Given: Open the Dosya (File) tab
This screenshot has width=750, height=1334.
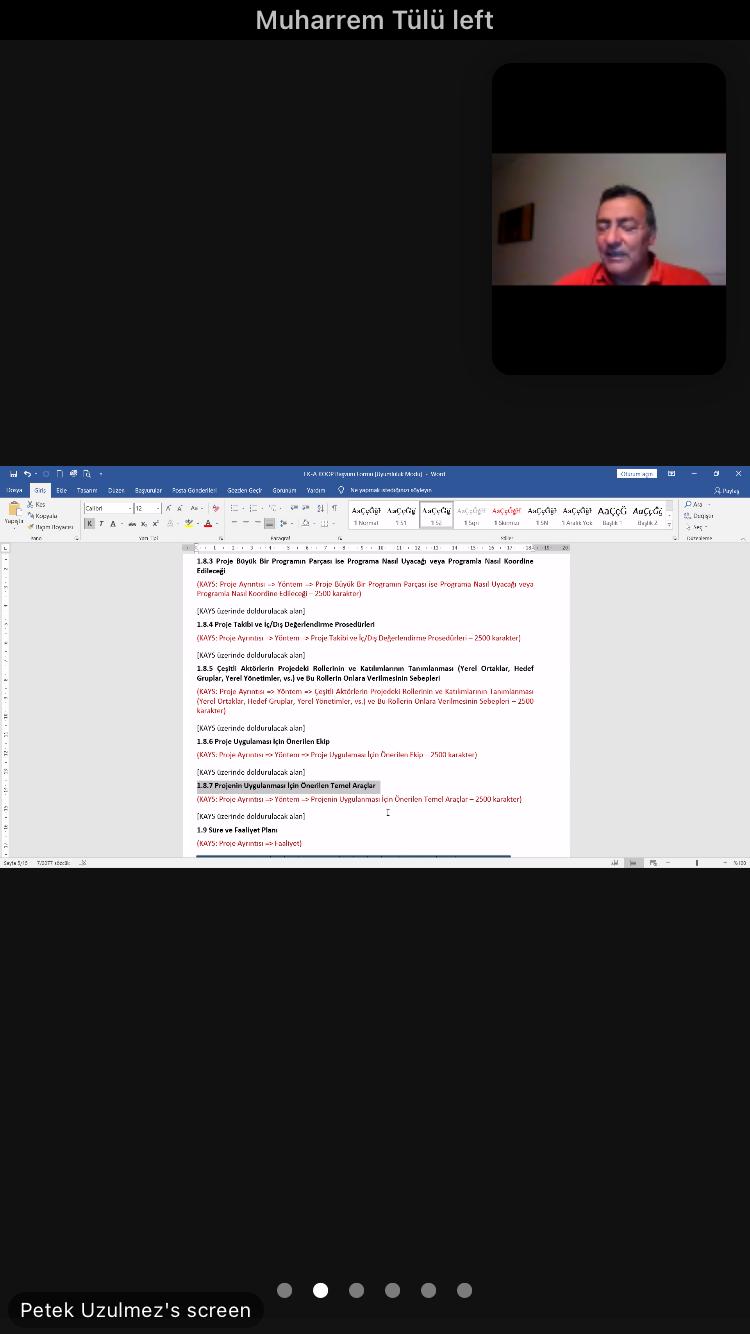Looking at the screenshot, I should 14,490.
